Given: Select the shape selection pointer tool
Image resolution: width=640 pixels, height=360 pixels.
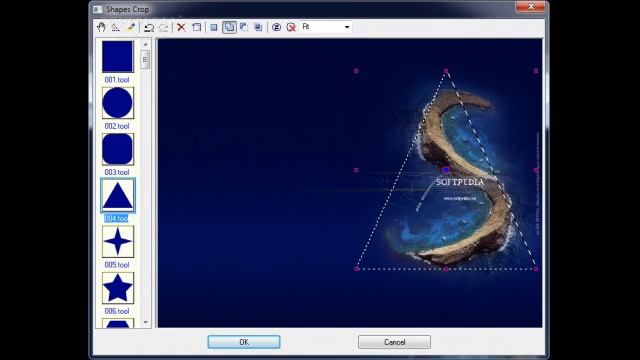Looking at the screenshot, I should tap(116, 27).
